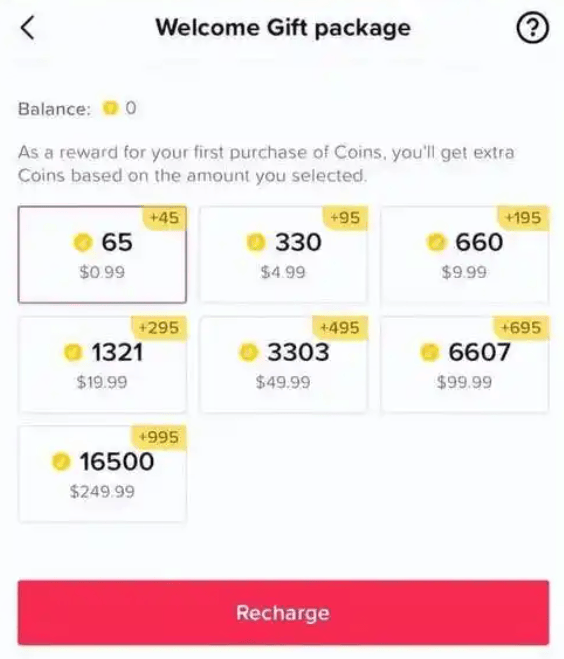Screen dimensions: 564x659
Task: Click the coin icon beside 330
Action: (256, 243)
